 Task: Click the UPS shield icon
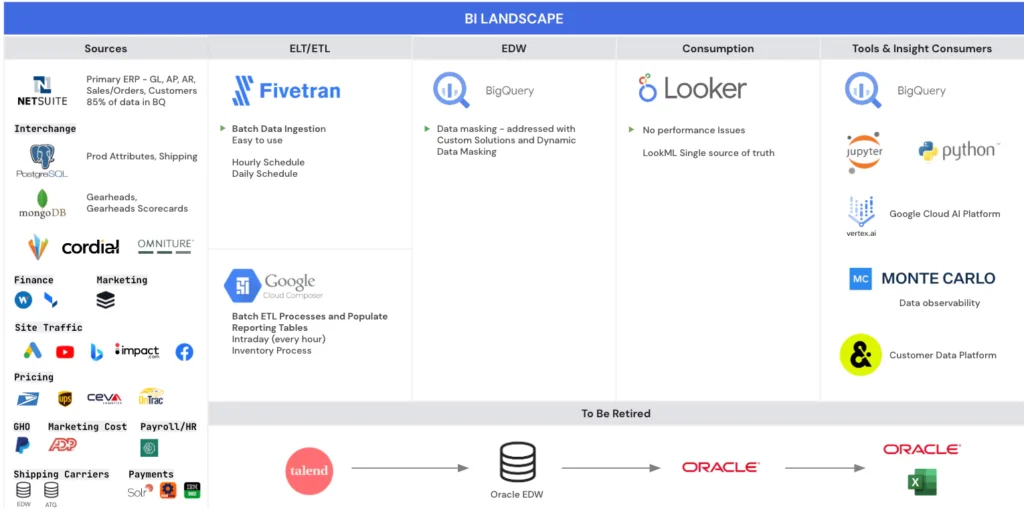click(65, 399)
